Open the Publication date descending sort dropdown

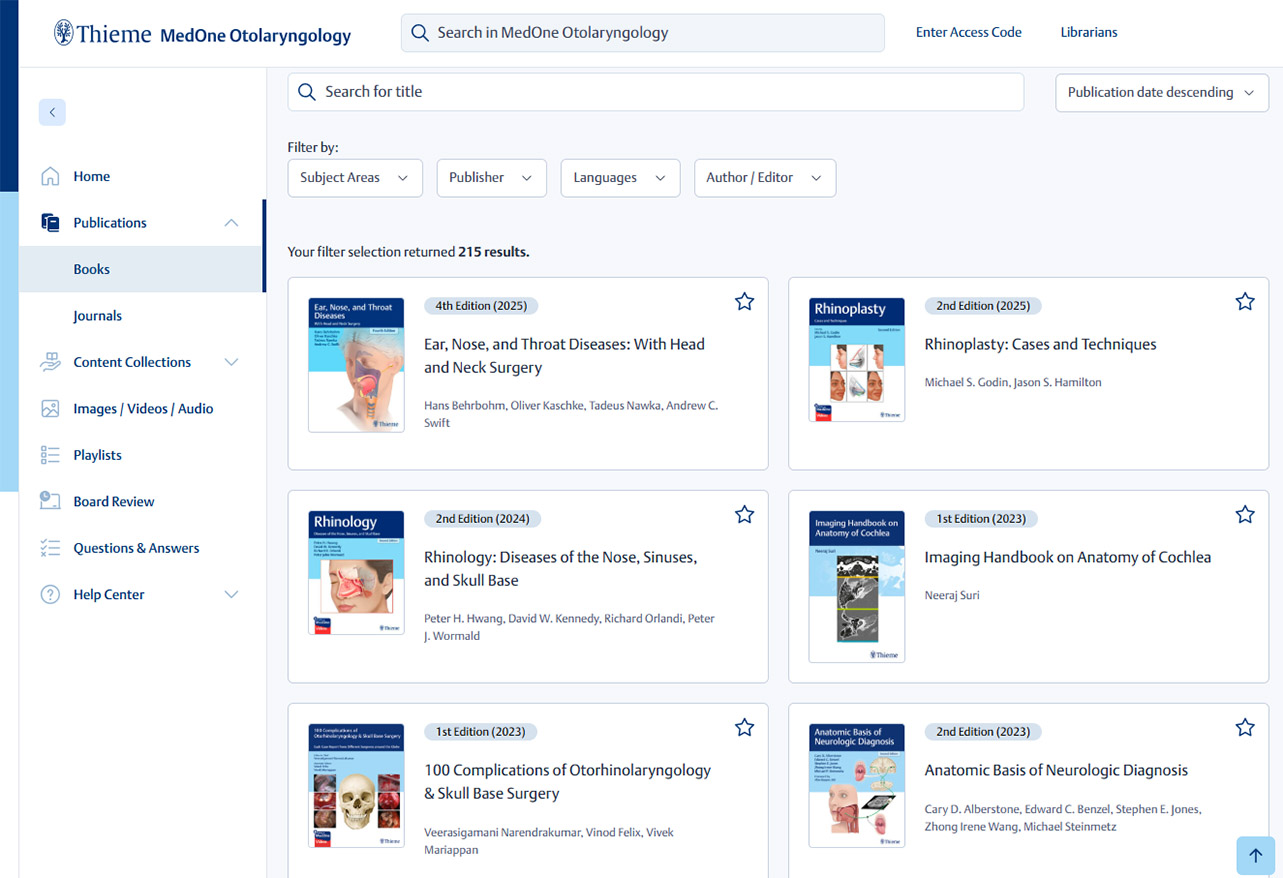1161,93
